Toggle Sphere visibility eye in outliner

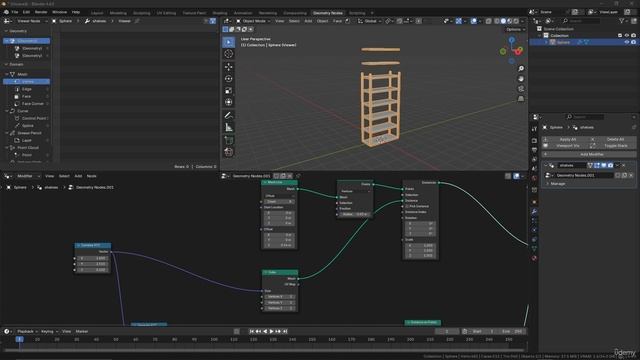627,42
